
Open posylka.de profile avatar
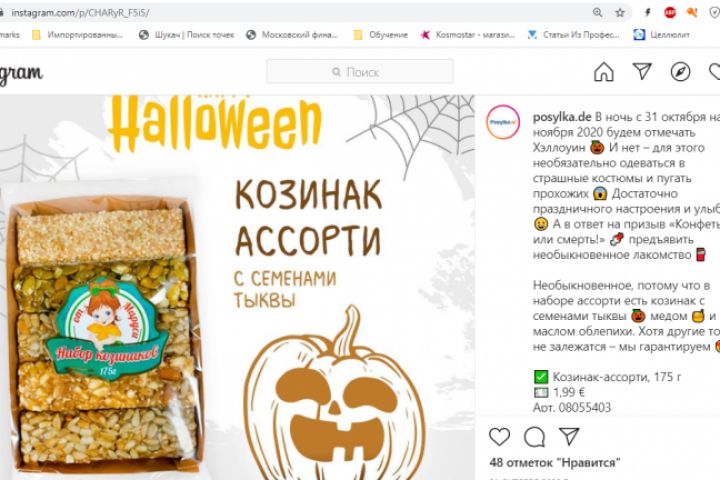click(x=503, y=122)
